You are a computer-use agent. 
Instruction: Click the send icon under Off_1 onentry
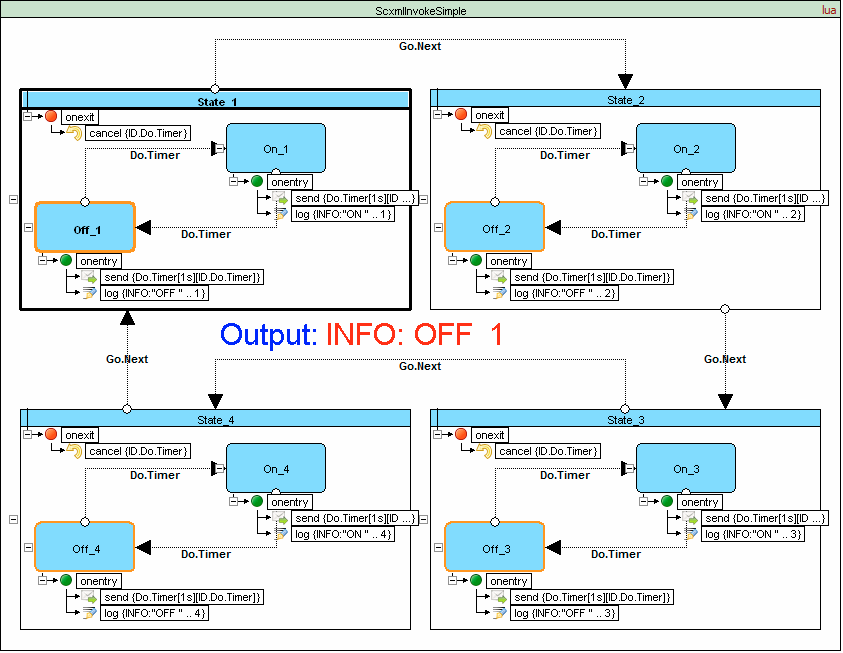[87, 277]
